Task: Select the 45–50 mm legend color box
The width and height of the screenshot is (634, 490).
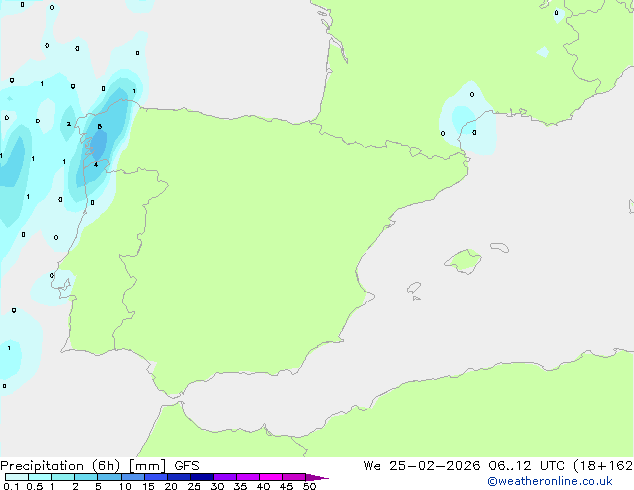Action: tap(294, 477)
